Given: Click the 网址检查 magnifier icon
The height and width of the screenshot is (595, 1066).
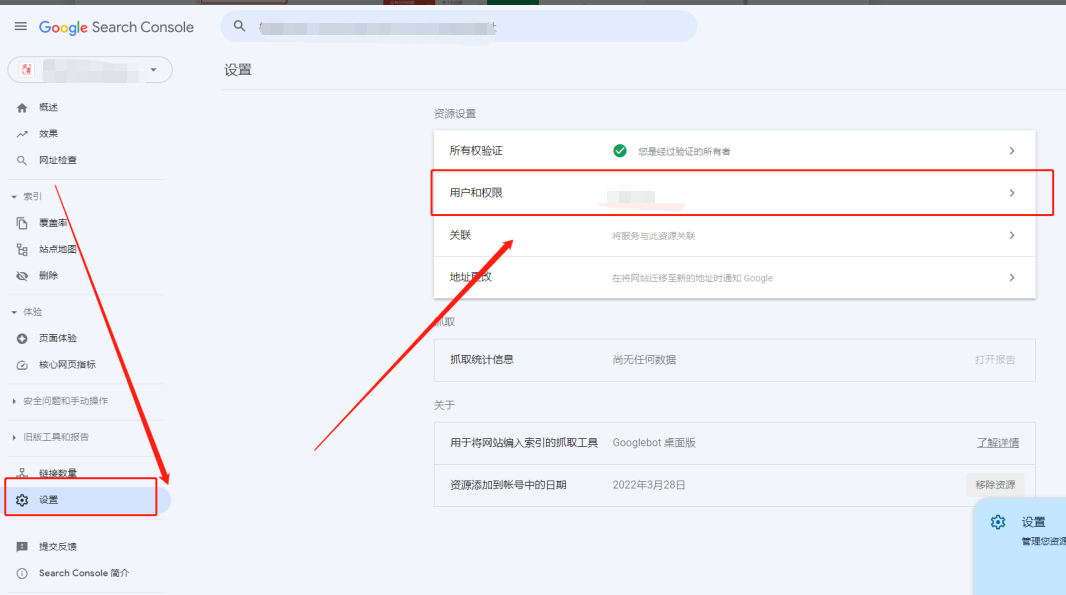Looking at the screenshot, I should tap(22, 160).
